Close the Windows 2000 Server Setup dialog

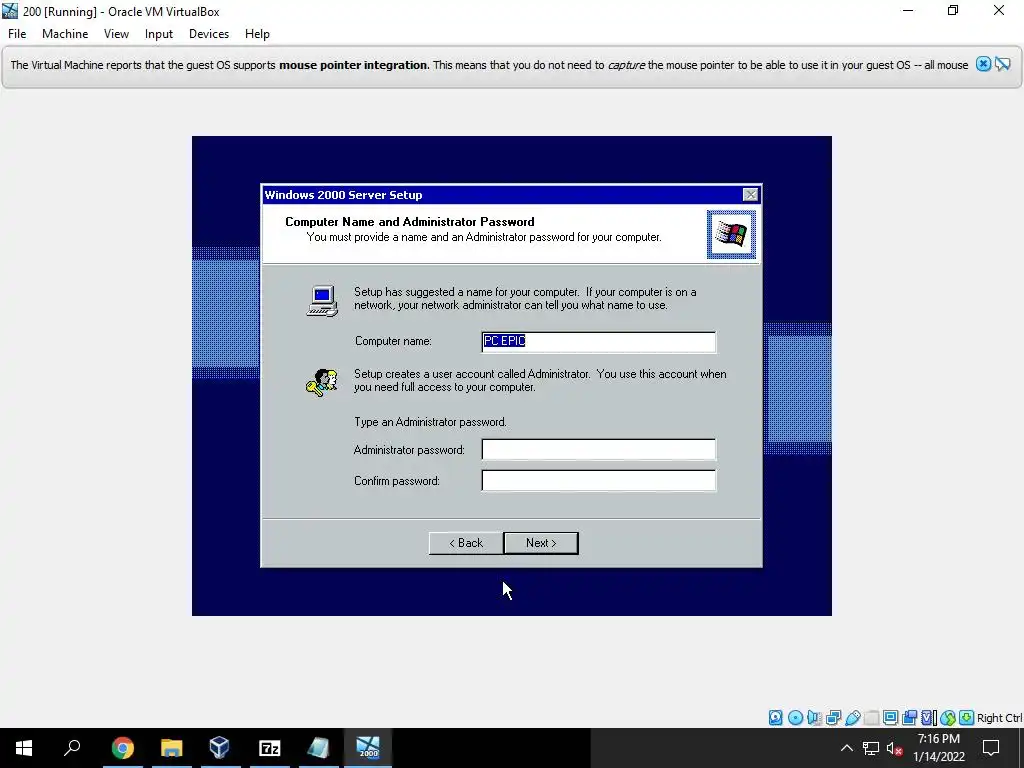tap(750, 195)
